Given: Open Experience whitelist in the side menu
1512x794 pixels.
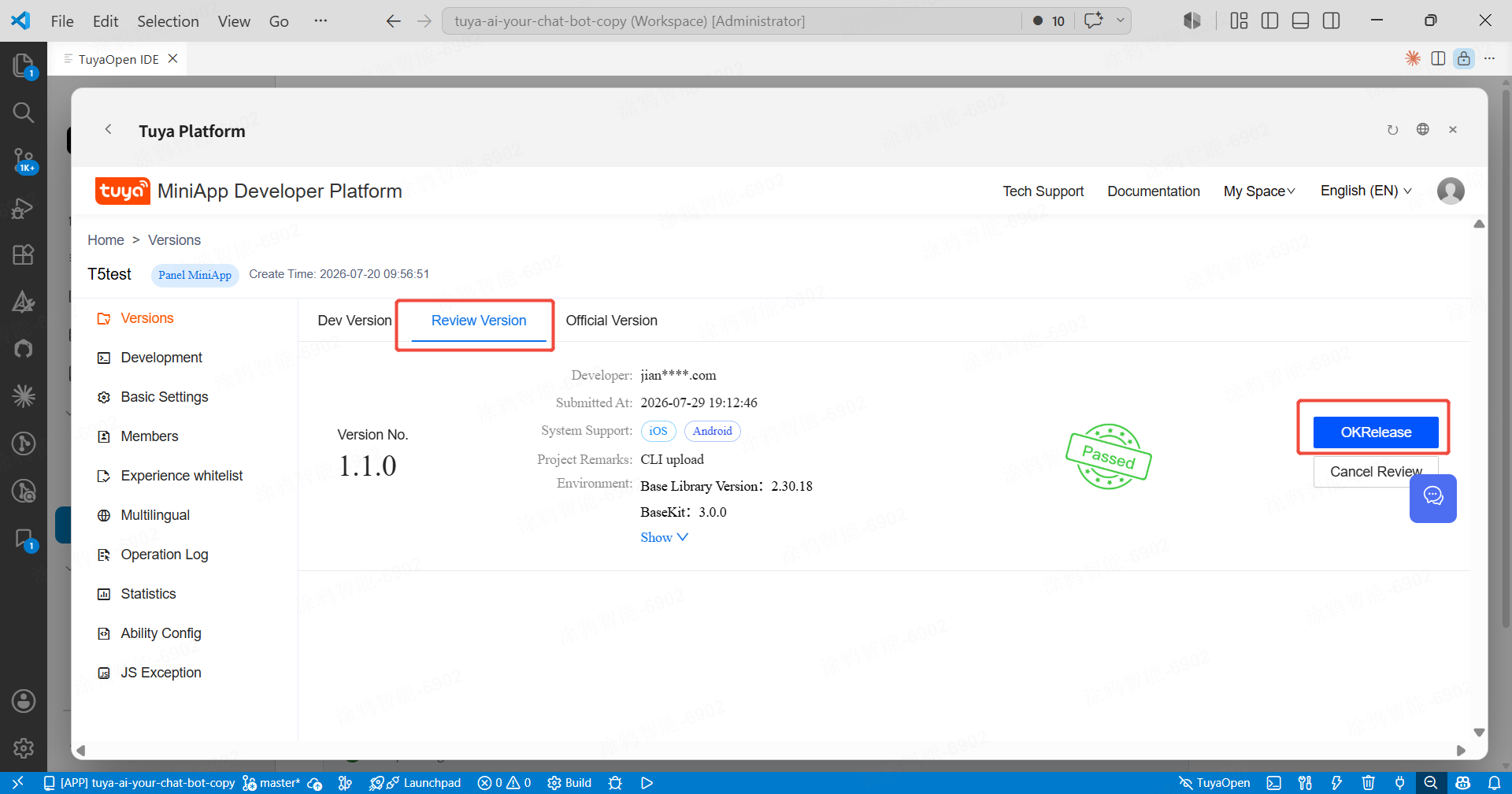Looking at the screenshot, I should pyautogui.click(x=182, y=476).
